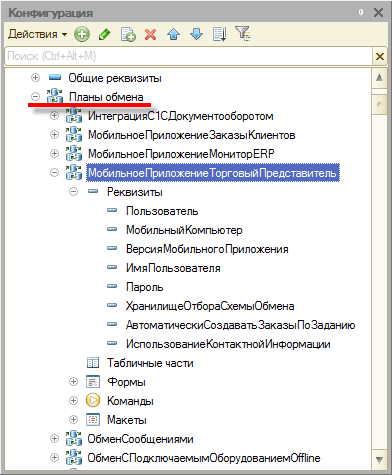392x475 pixels.
Task: Click the scrollbar up arrow
Action: point(379,78)
